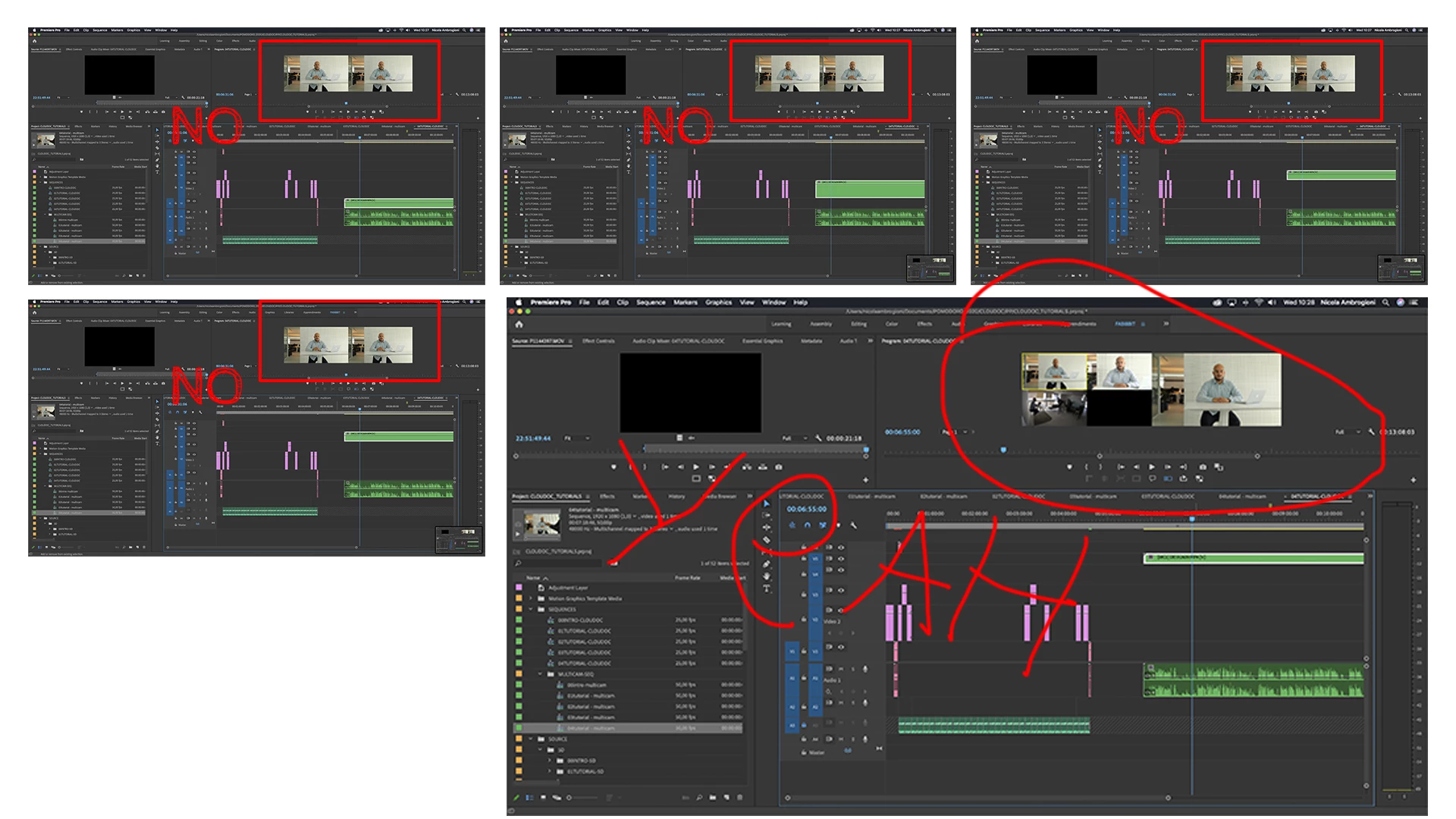
Task: Toggle the Snap magnet icon in the timeline
Action: pos(807,525)
